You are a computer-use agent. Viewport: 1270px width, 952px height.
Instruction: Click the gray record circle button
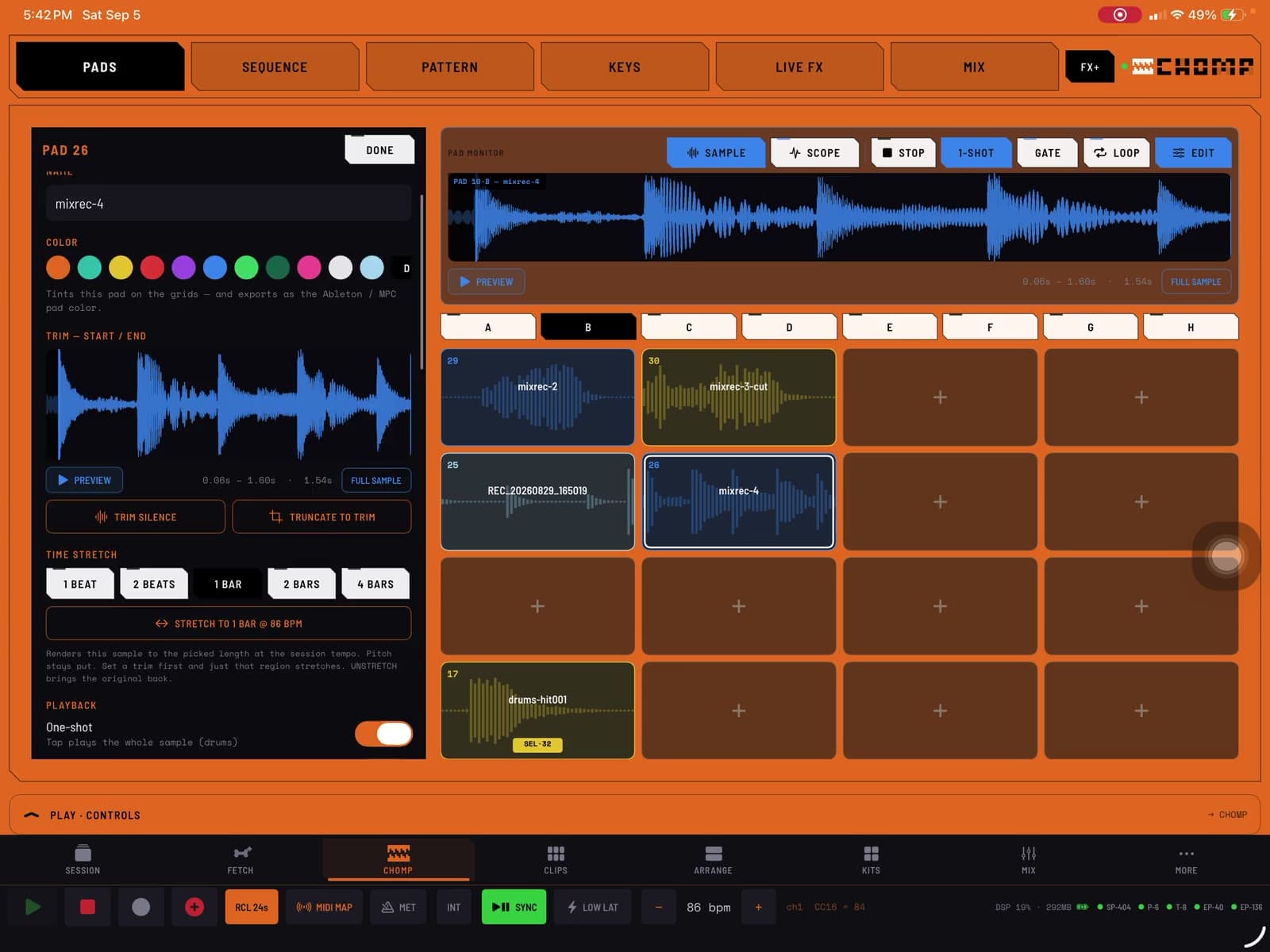[x=140, y=907]
